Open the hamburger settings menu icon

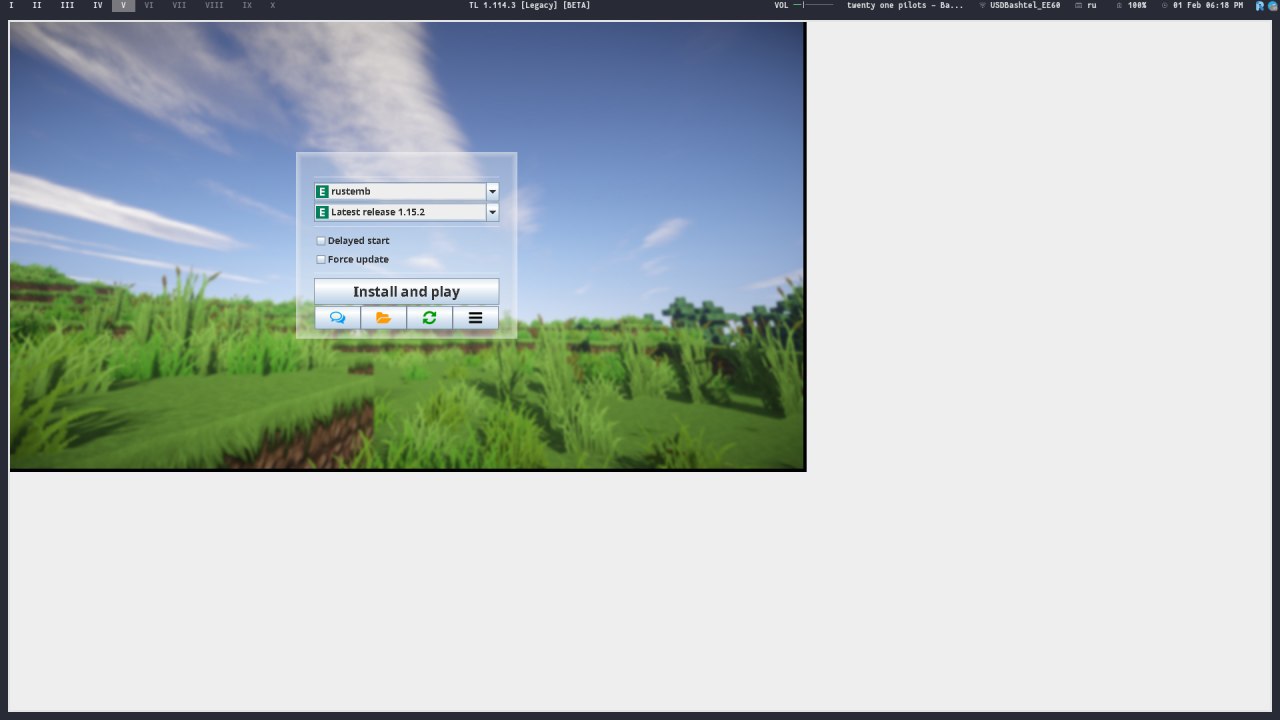[x=475, y=318]
